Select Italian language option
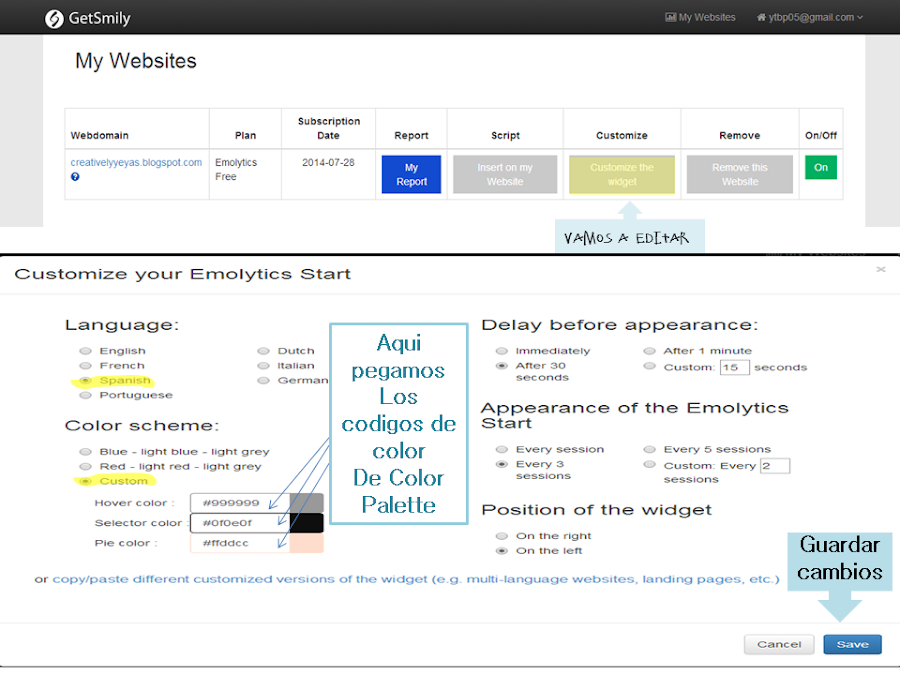Screen dimensions: 900x675 [263, 366]
